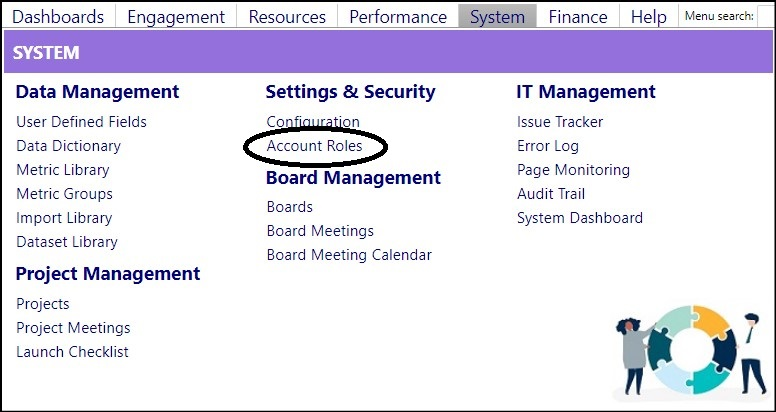The image size is (776, 412).
Task: Go to Metric Library
Action: pyautogui.click(x=63, y=170)
